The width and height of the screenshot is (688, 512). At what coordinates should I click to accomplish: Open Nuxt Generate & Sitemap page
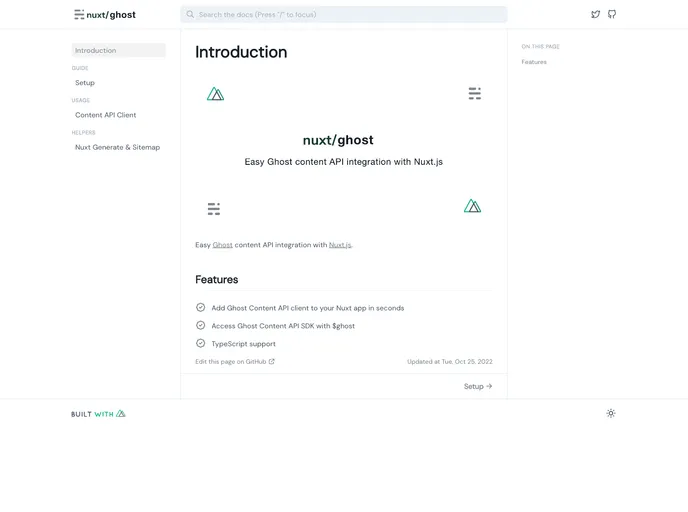pyautogui.click(x=117, y=147)
